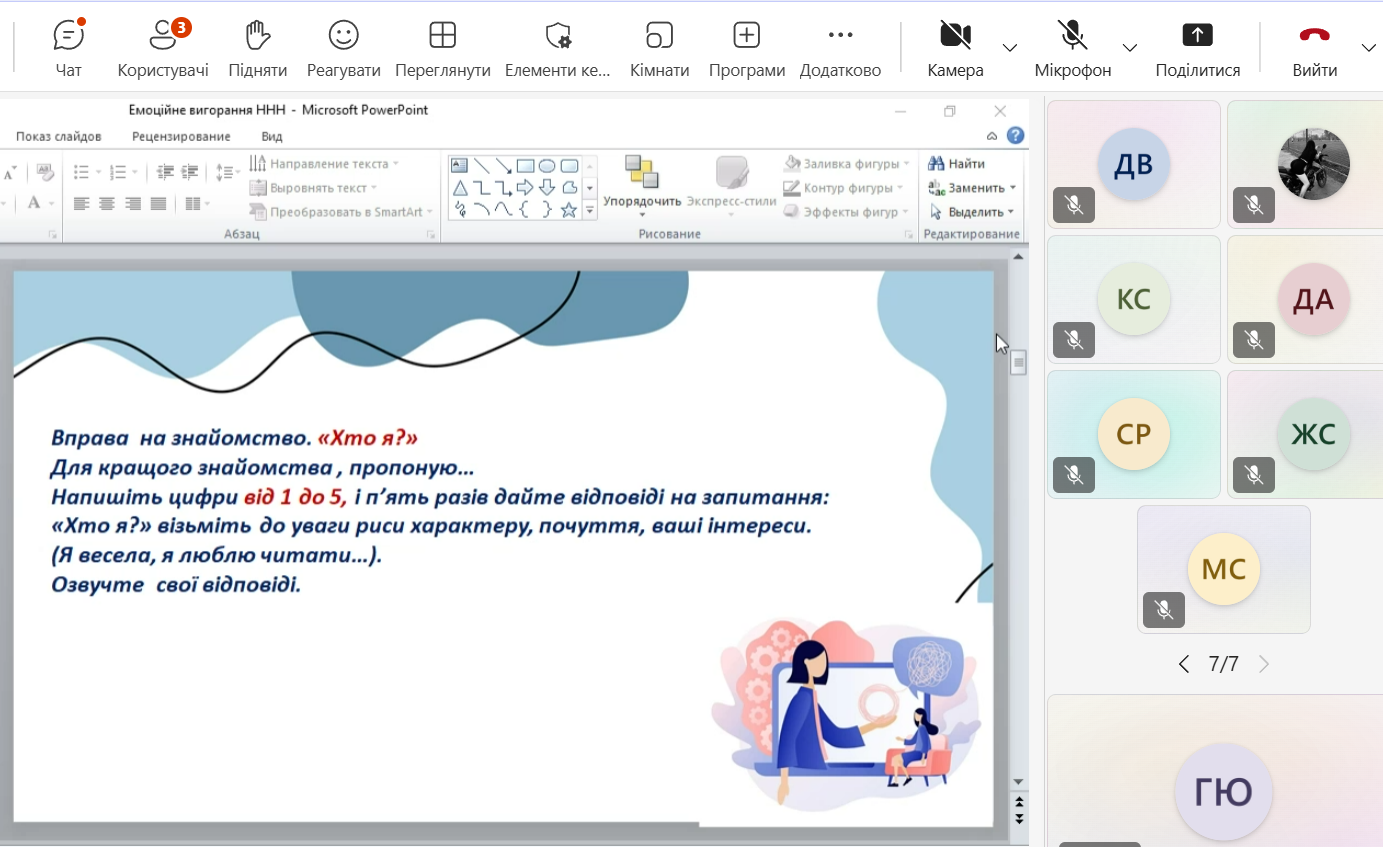The width and height of the screenshot is (1383, 847).
Task: Expand the microphone options arrow
Action: (1130, 48)
